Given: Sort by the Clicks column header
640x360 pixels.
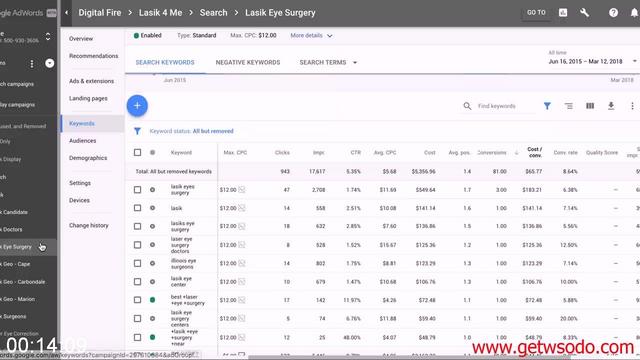Looking at the screenshot, I should [282, 153].
